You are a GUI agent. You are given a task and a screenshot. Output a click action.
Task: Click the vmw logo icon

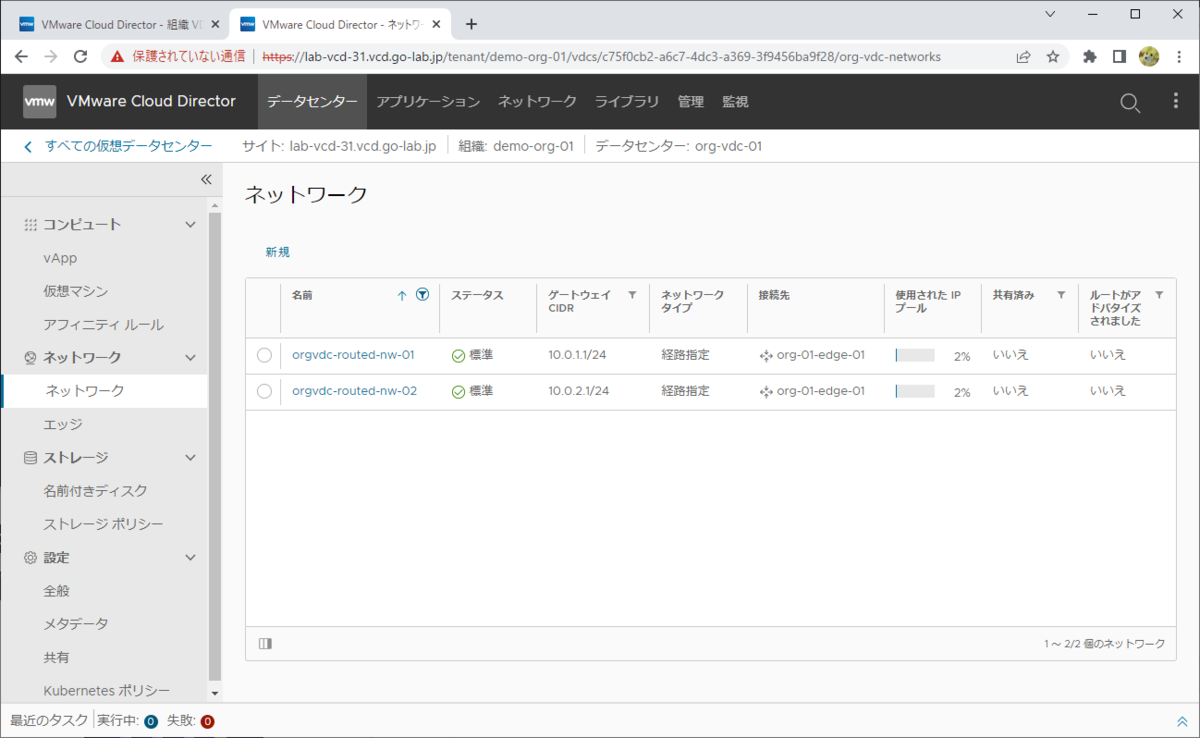tap(40, 101)
